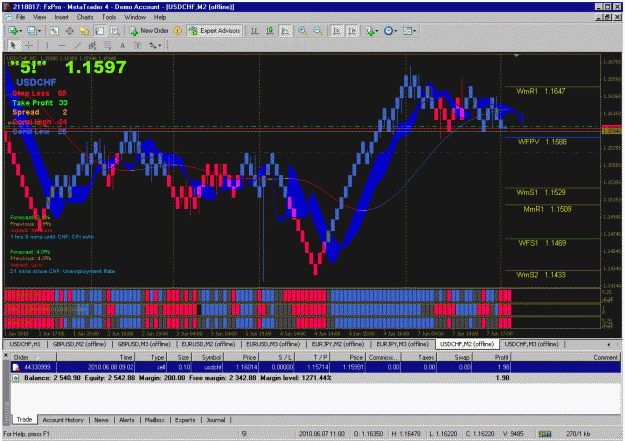Expand the Templates dropdown arrow
The height and width of the screenshot is (441, 625).
pyautogui.click(x=415, y=31)
